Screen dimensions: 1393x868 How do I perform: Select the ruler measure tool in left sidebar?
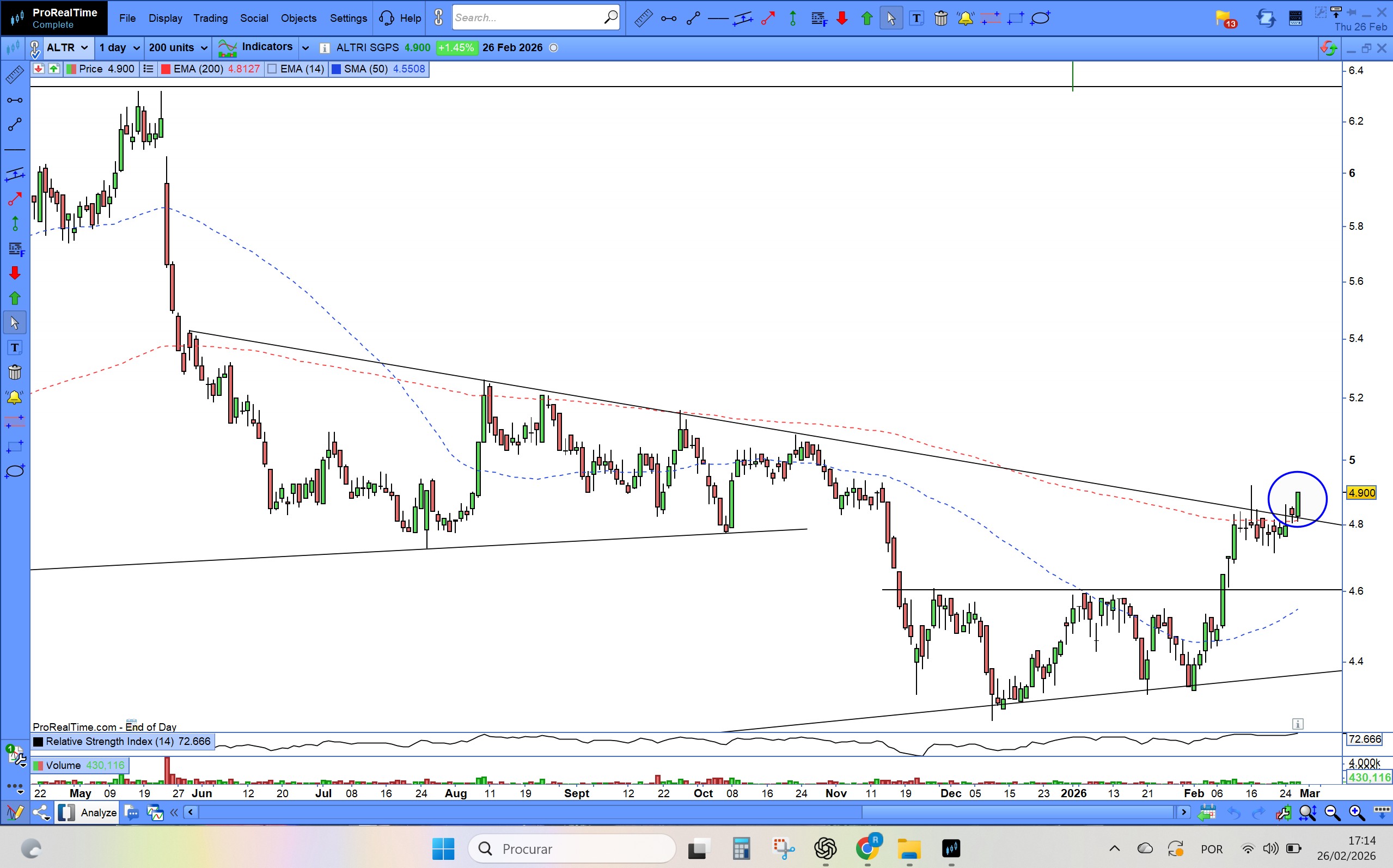coord(14,75)
